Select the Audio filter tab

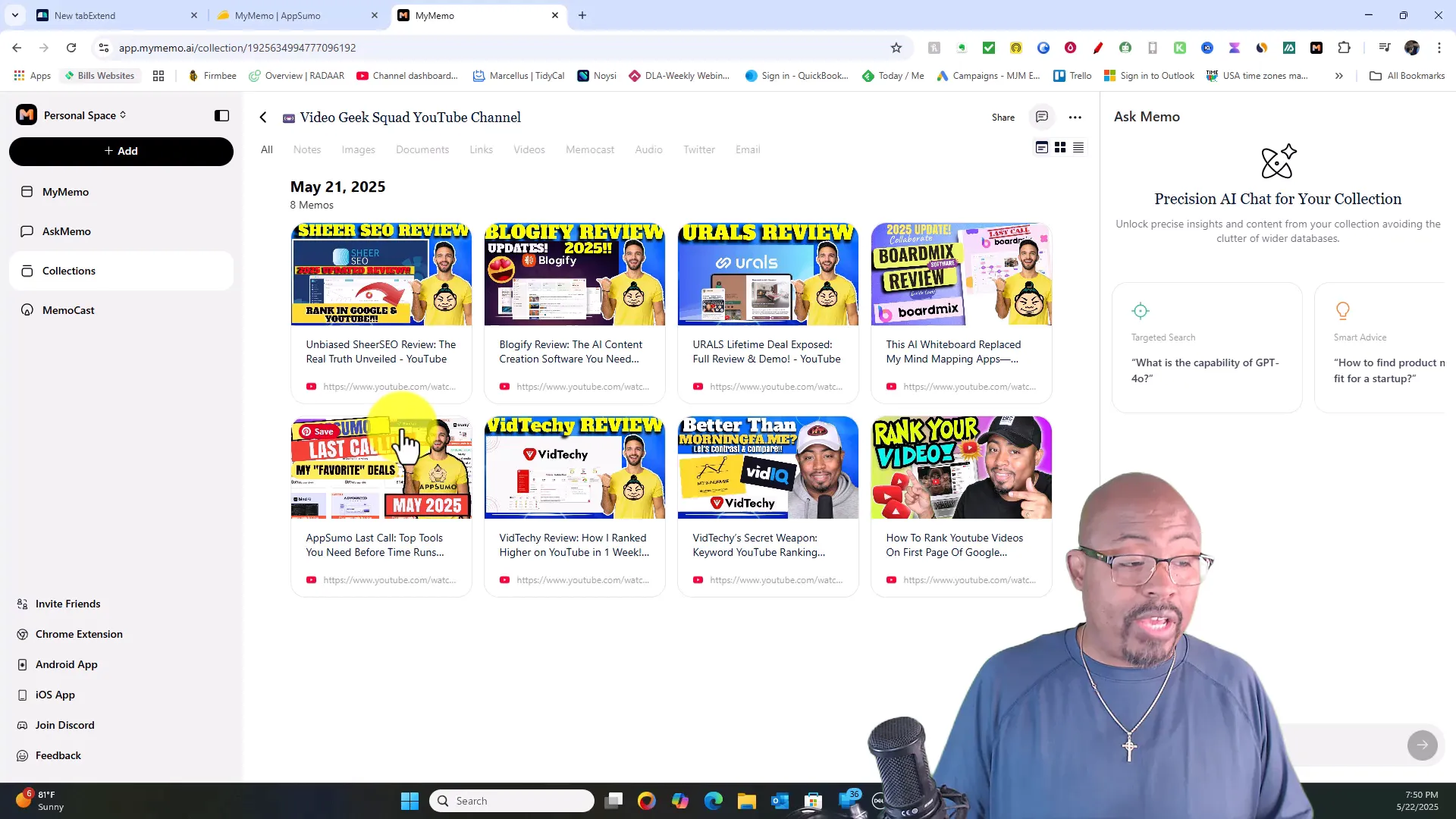coord(649,149)
